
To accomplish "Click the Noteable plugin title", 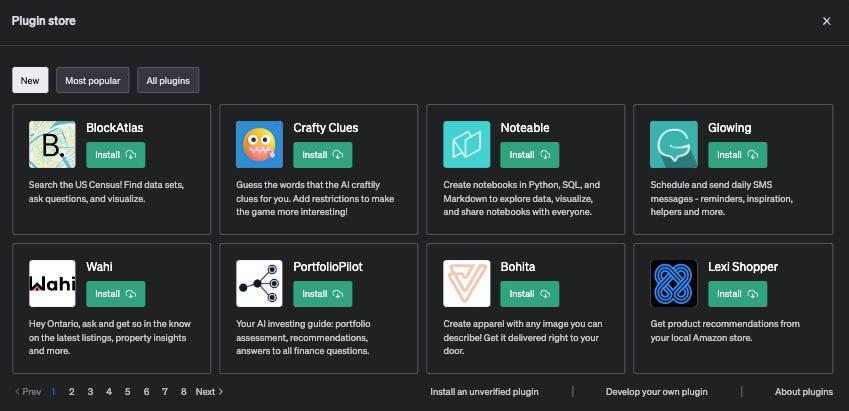I will 525,128.
